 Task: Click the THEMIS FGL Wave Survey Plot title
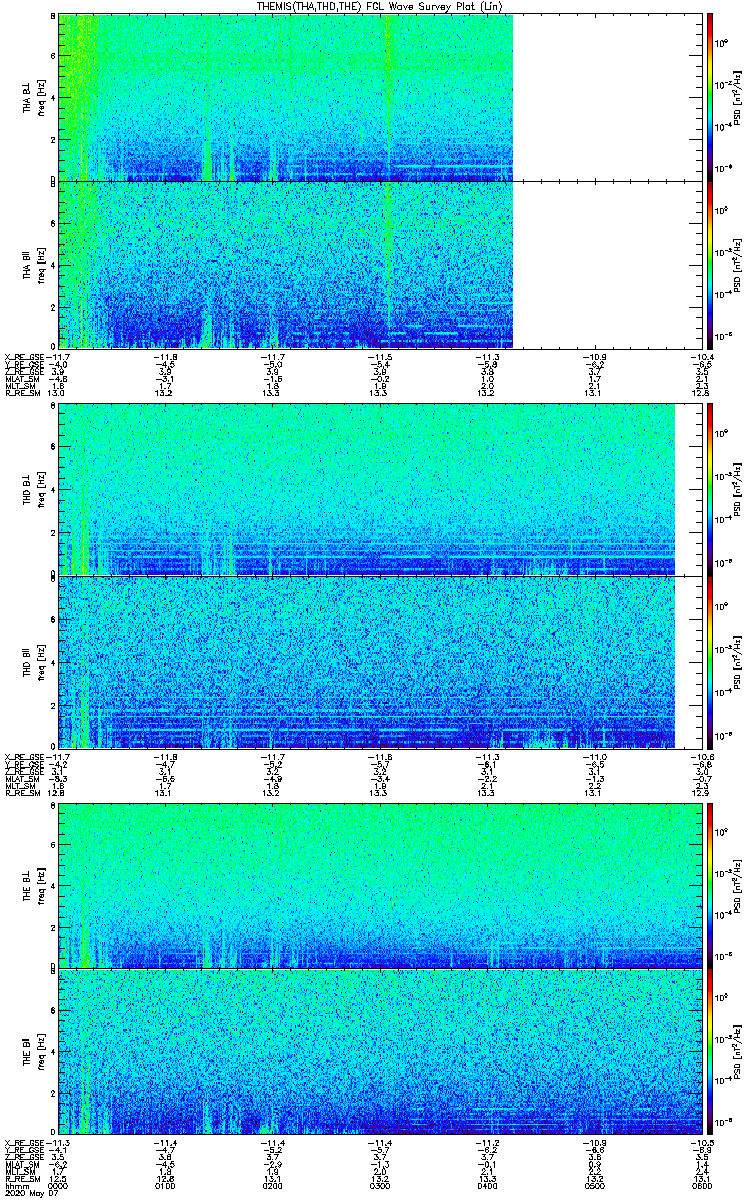tap(380, 6)
